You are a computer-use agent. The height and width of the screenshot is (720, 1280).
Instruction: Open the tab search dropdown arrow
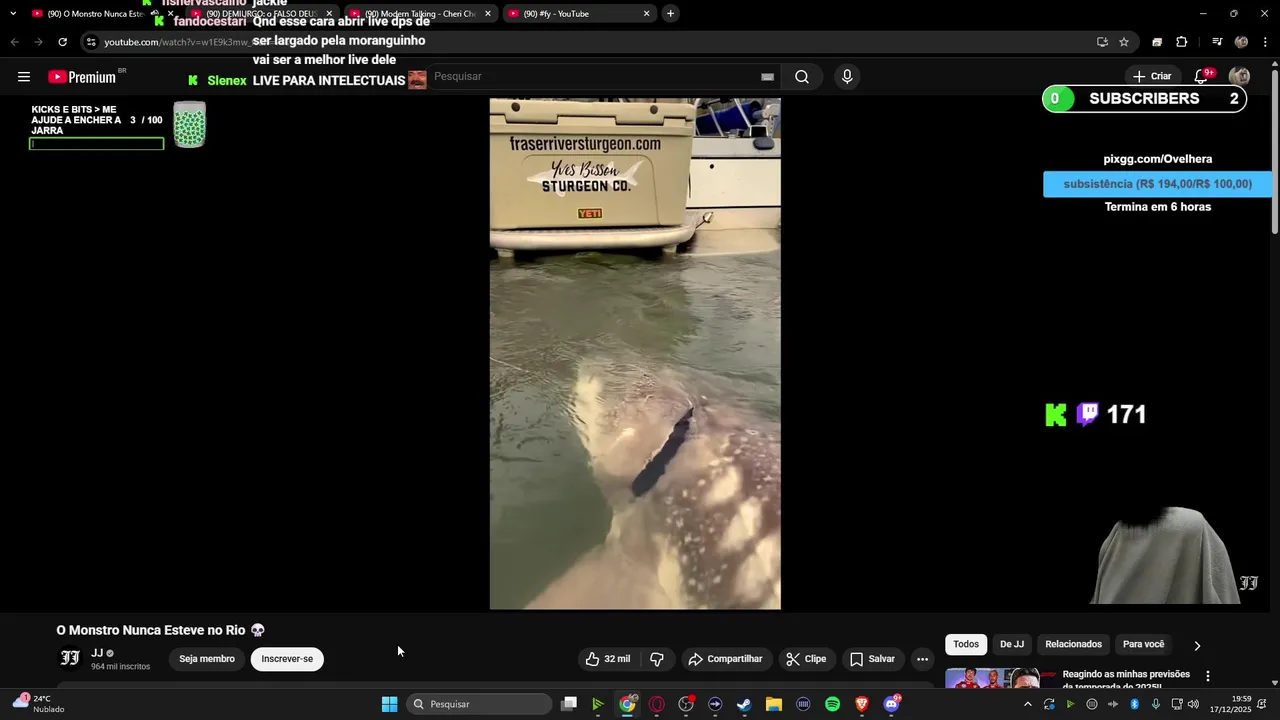(13, 14)
